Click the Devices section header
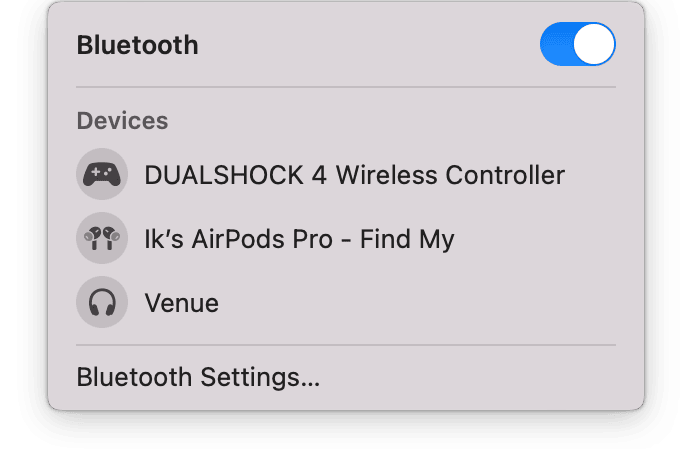 click(x=122, y=120)
